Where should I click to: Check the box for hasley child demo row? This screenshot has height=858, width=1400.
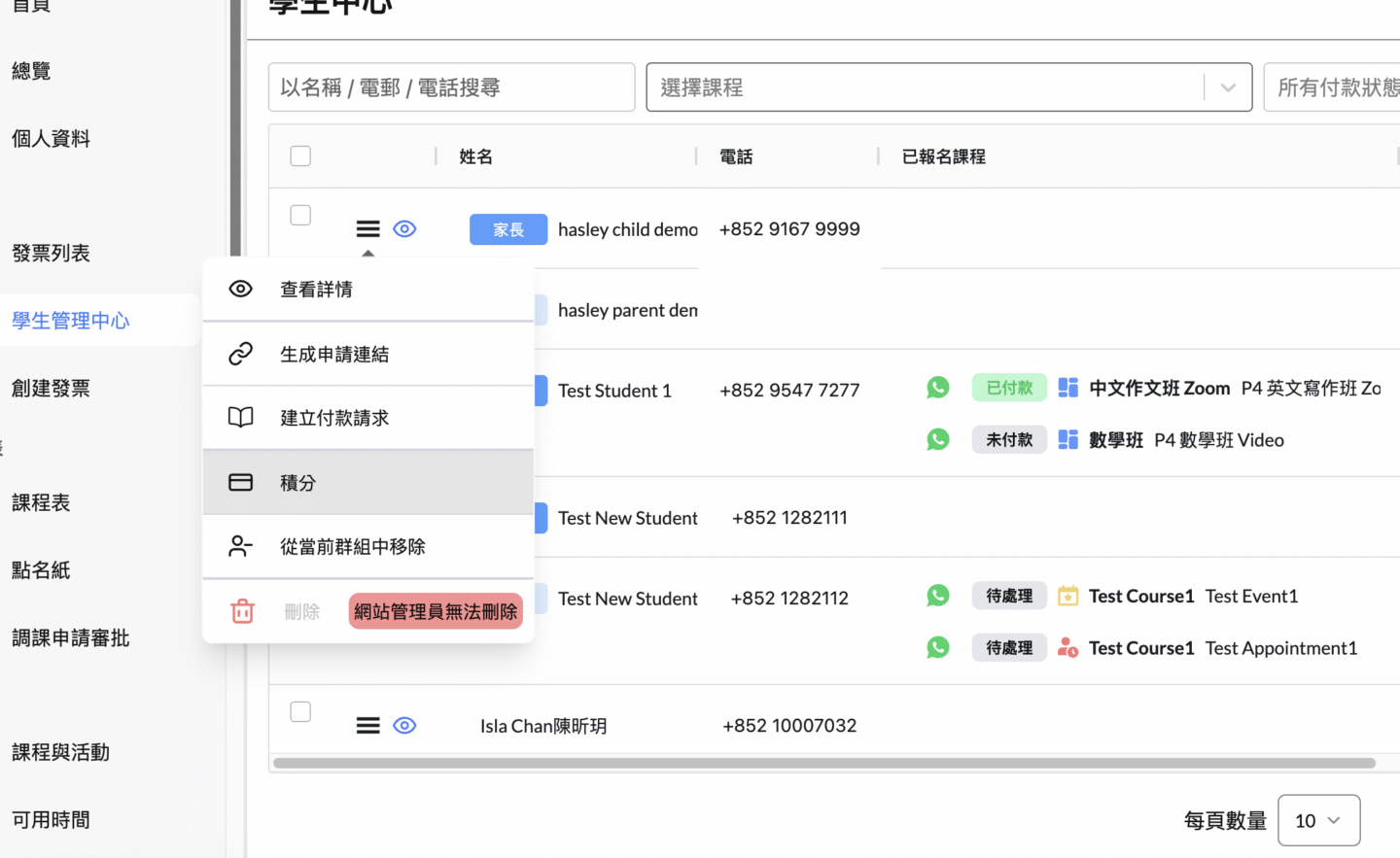(x=300, y=215)
